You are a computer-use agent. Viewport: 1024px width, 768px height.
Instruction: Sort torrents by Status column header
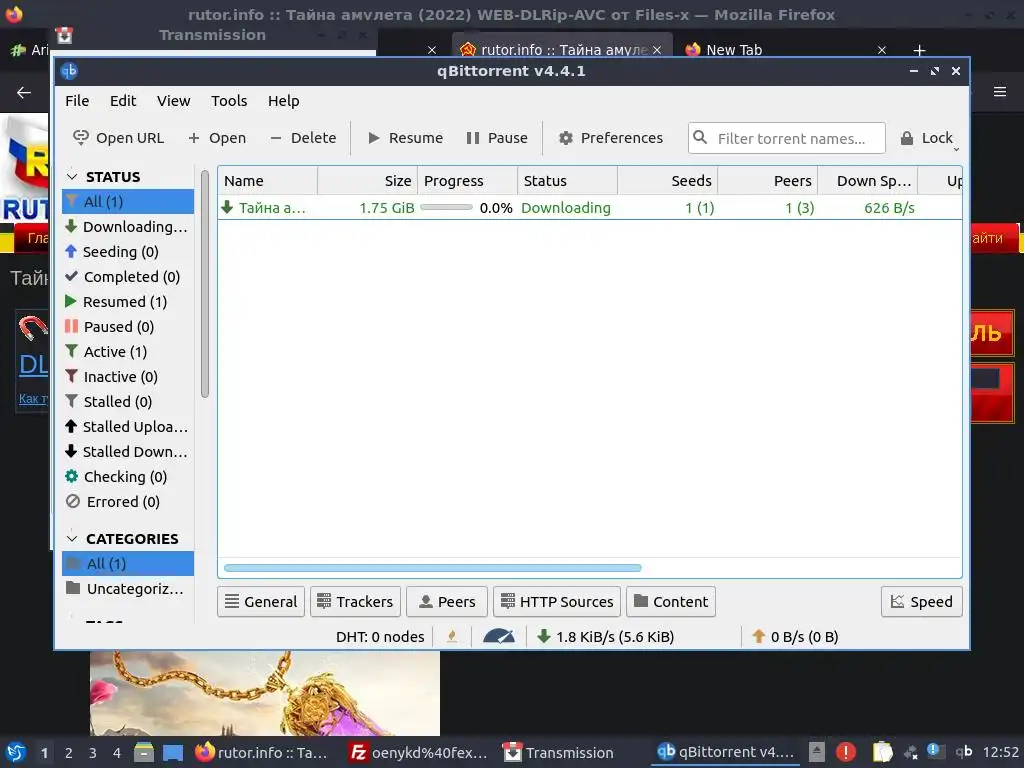(x=568, y=181)
